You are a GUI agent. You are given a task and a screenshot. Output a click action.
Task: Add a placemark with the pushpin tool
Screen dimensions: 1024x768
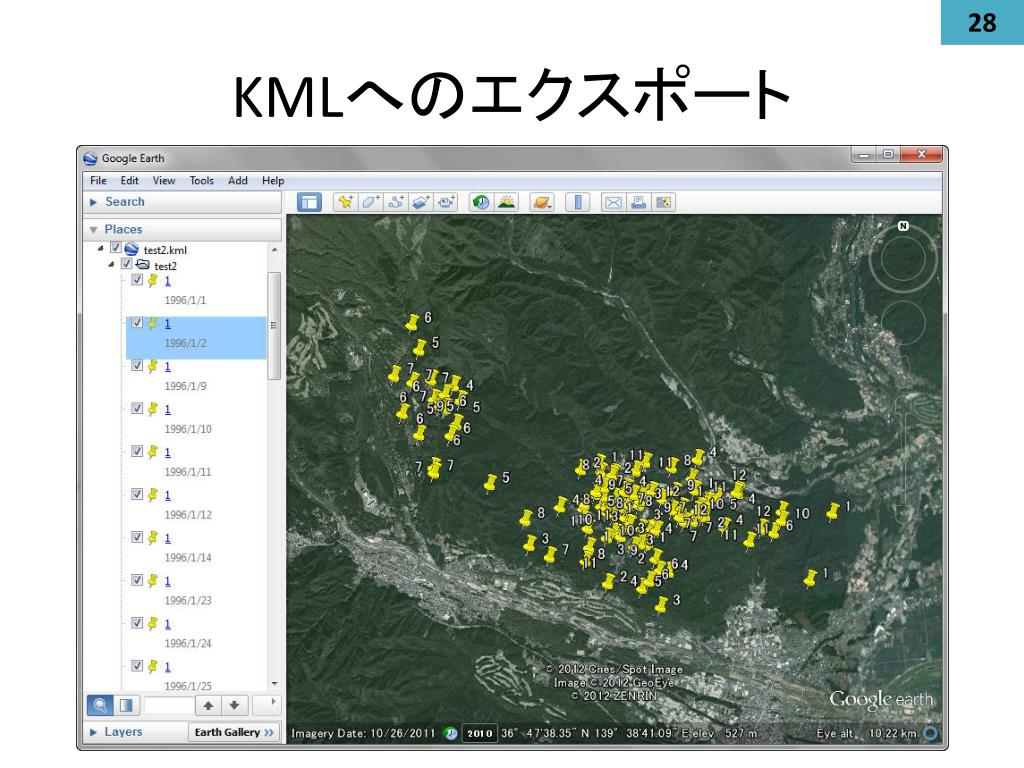tap(345, 202)
